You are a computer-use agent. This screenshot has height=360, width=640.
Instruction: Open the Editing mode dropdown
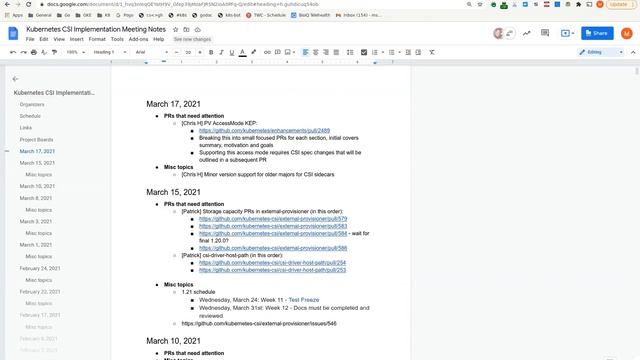point(601,52)
